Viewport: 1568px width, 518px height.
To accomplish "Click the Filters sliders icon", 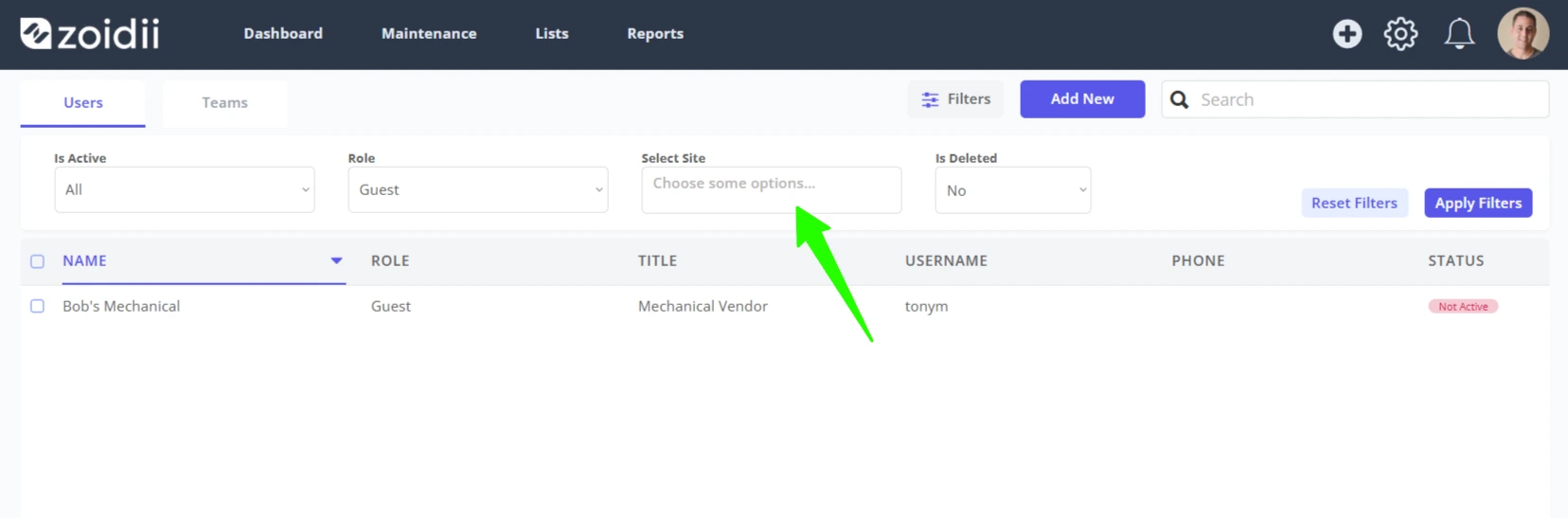I will [931, 99].
